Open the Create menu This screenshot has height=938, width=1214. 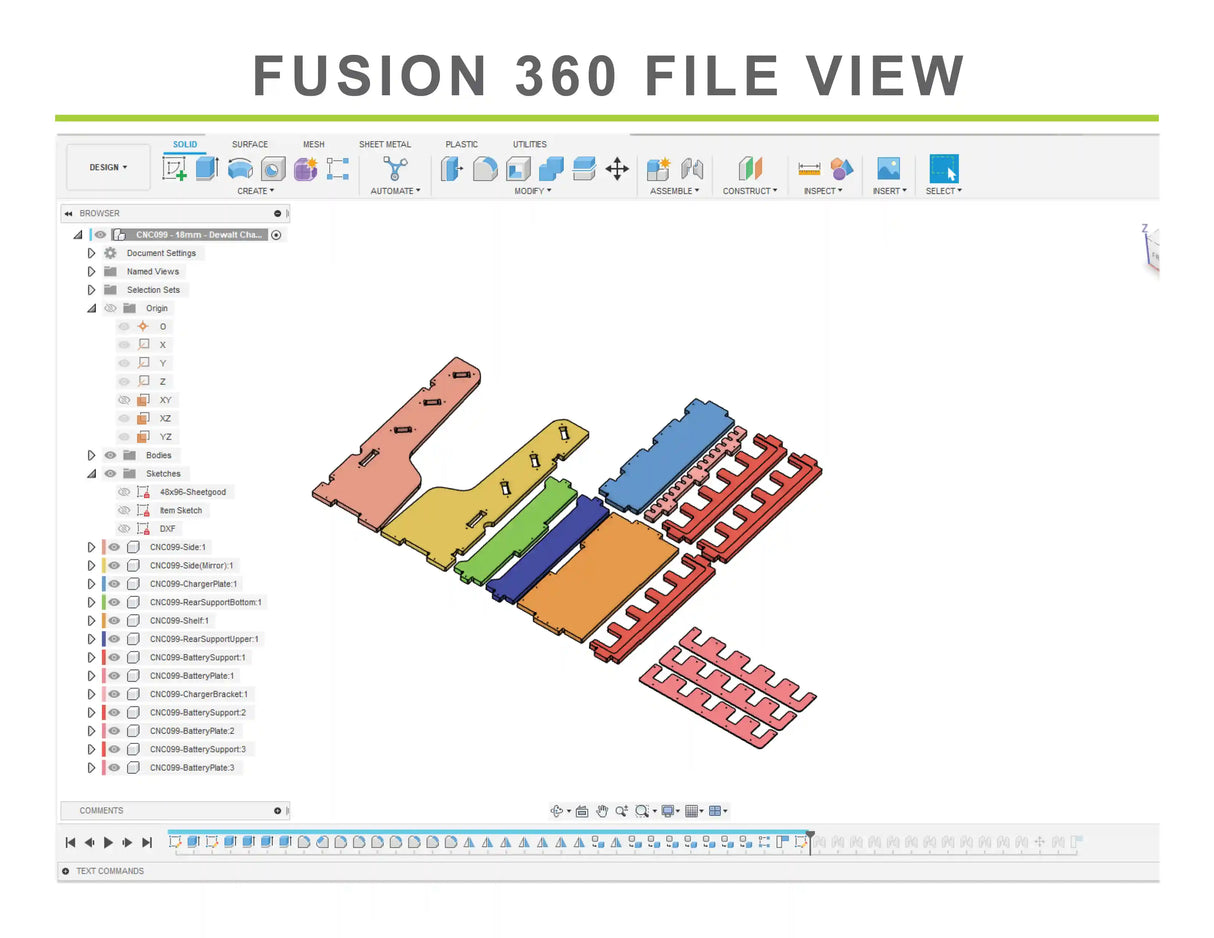(x=256, y=191)
